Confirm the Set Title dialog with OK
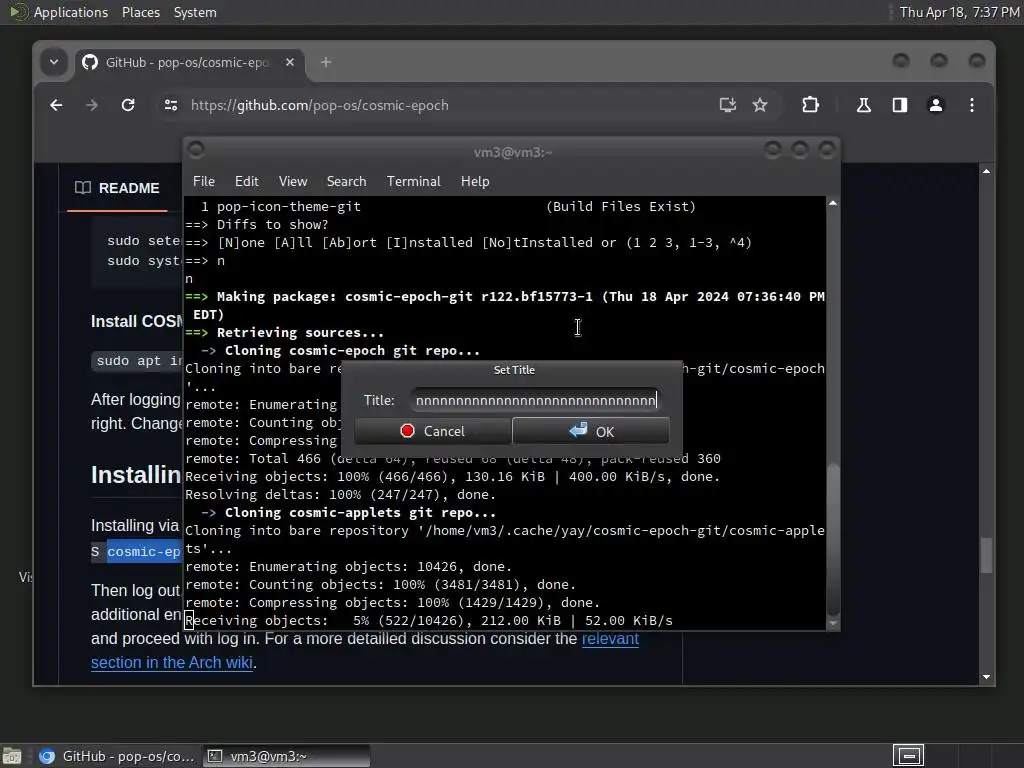 (591, 431)
